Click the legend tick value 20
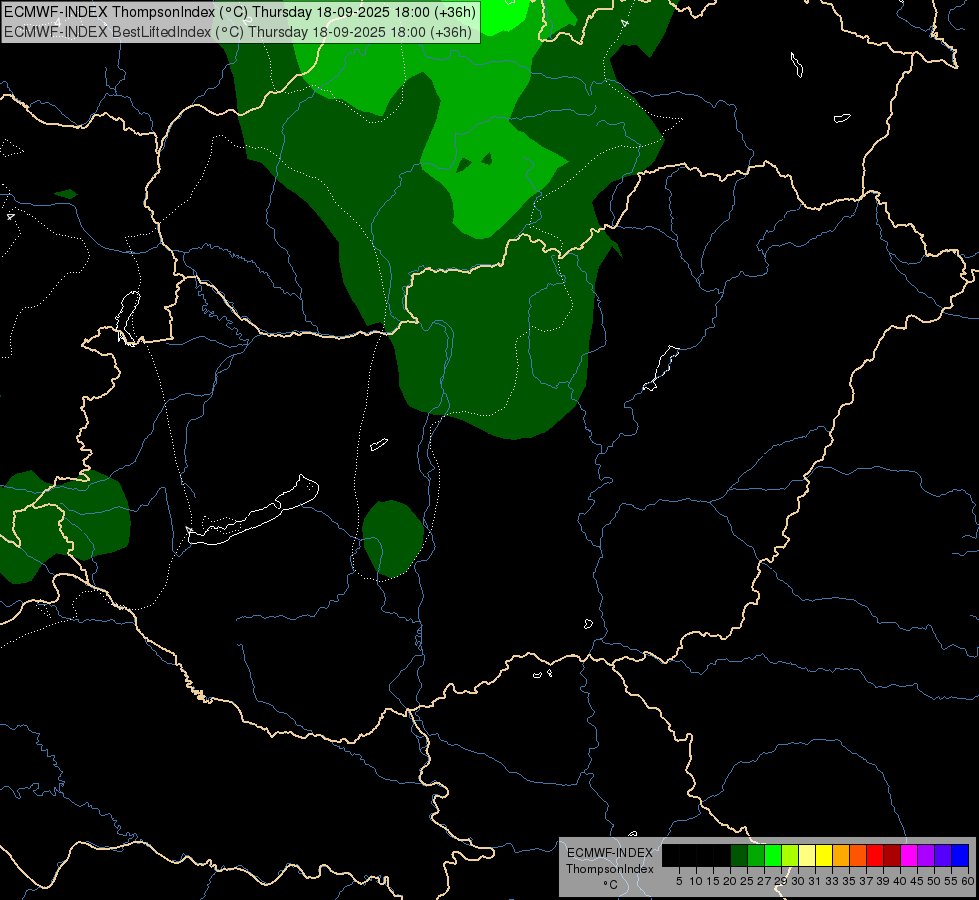Viewport: 979px width, 900px height. pyautogui.click(x=731, y=881)
